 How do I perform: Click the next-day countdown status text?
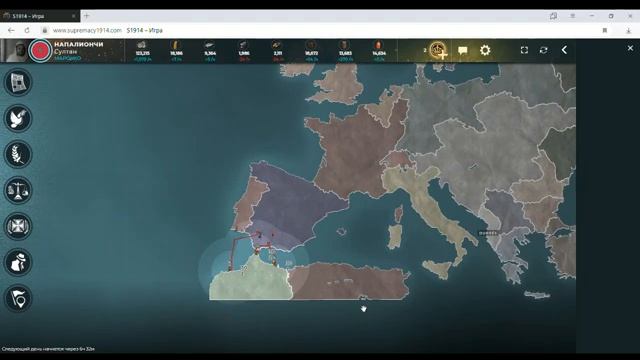[48, 349]
